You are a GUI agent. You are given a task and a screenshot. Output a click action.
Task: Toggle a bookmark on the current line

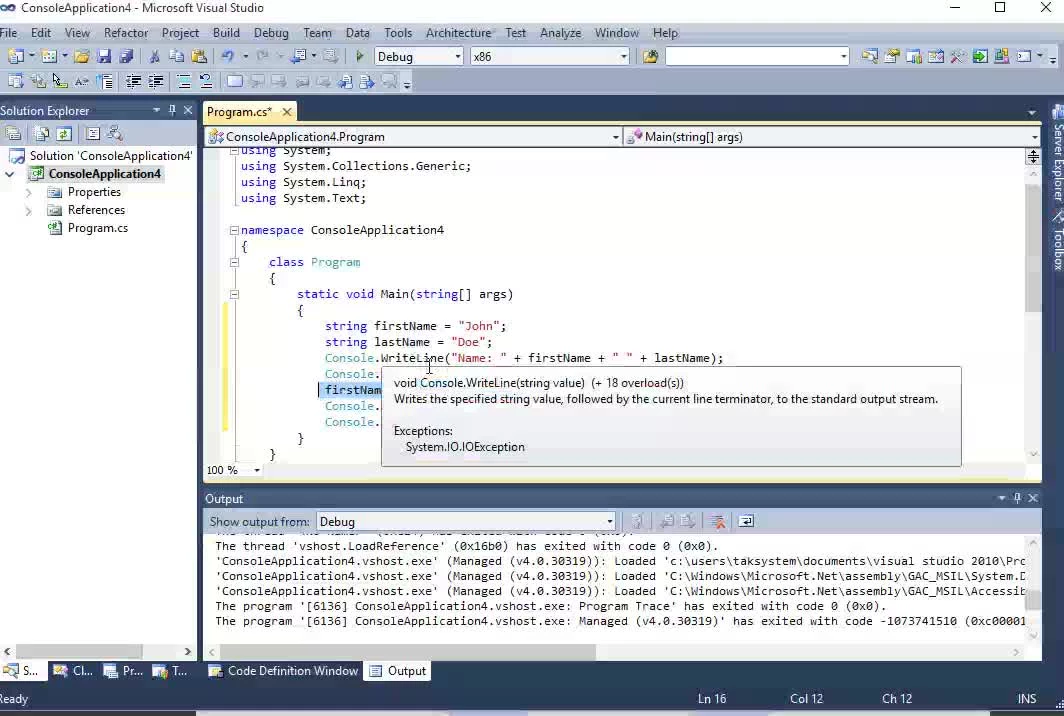tap(234, 82)
